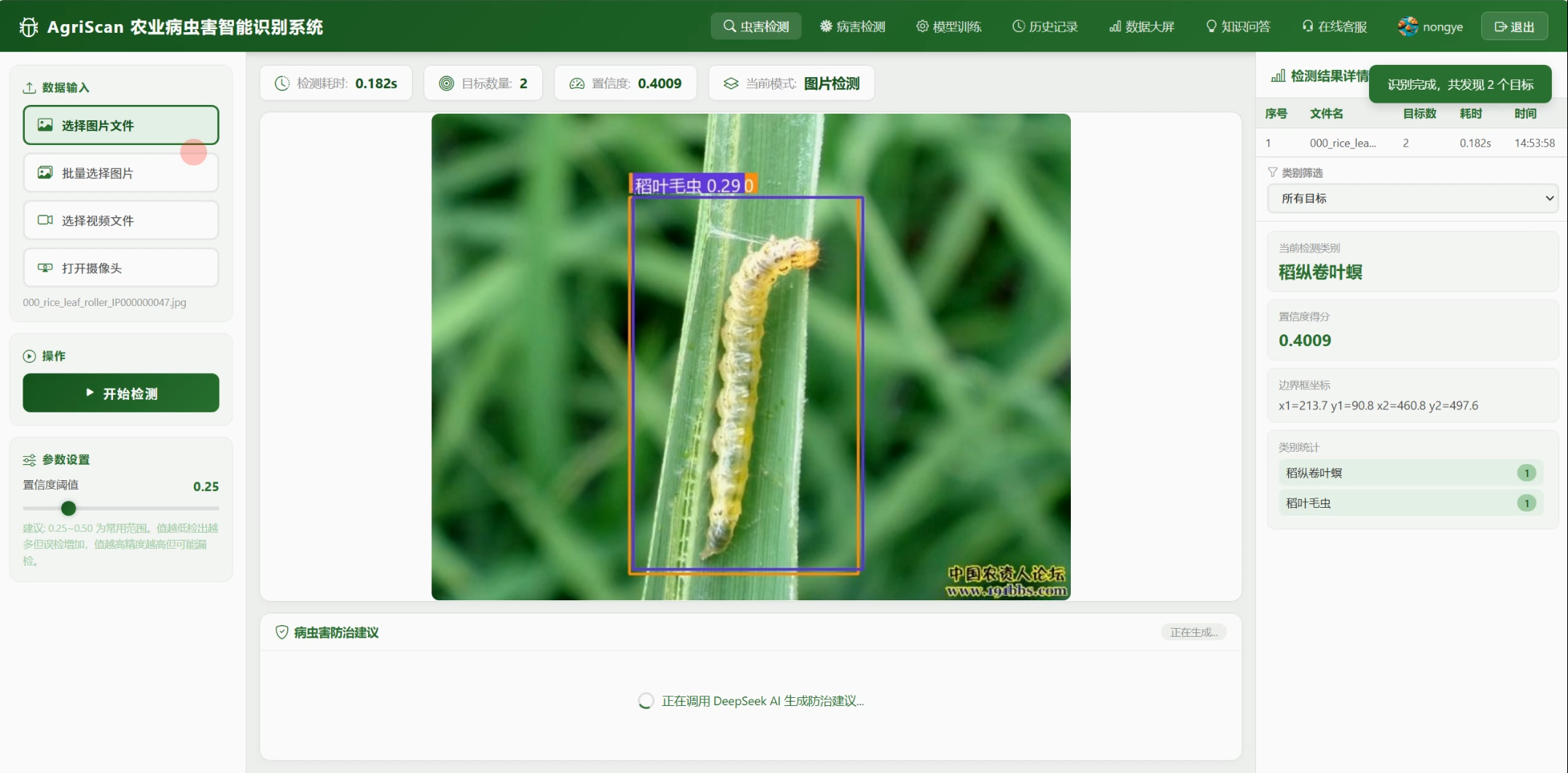The width and height of the screenshot is (1568, 773).
Task: Click the virus icon in 病害检测 tab
Action: [826, 26]
